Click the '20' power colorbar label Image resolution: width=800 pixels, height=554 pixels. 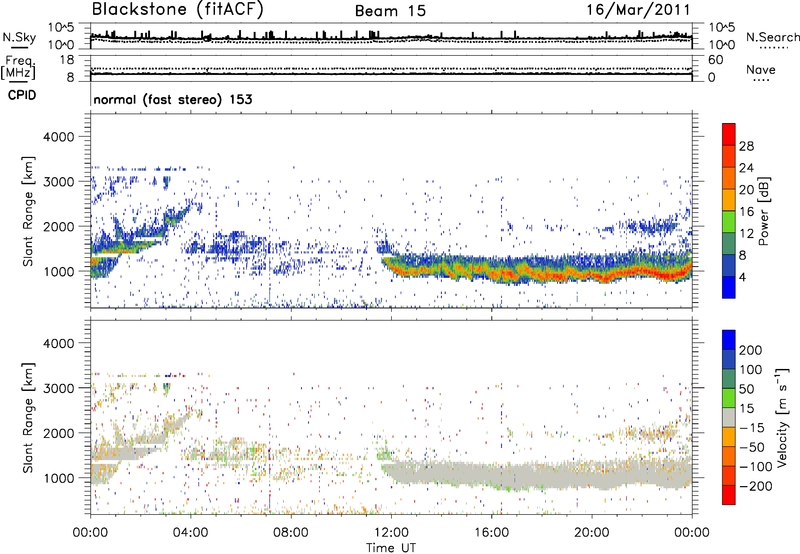[x=746, y=190]
